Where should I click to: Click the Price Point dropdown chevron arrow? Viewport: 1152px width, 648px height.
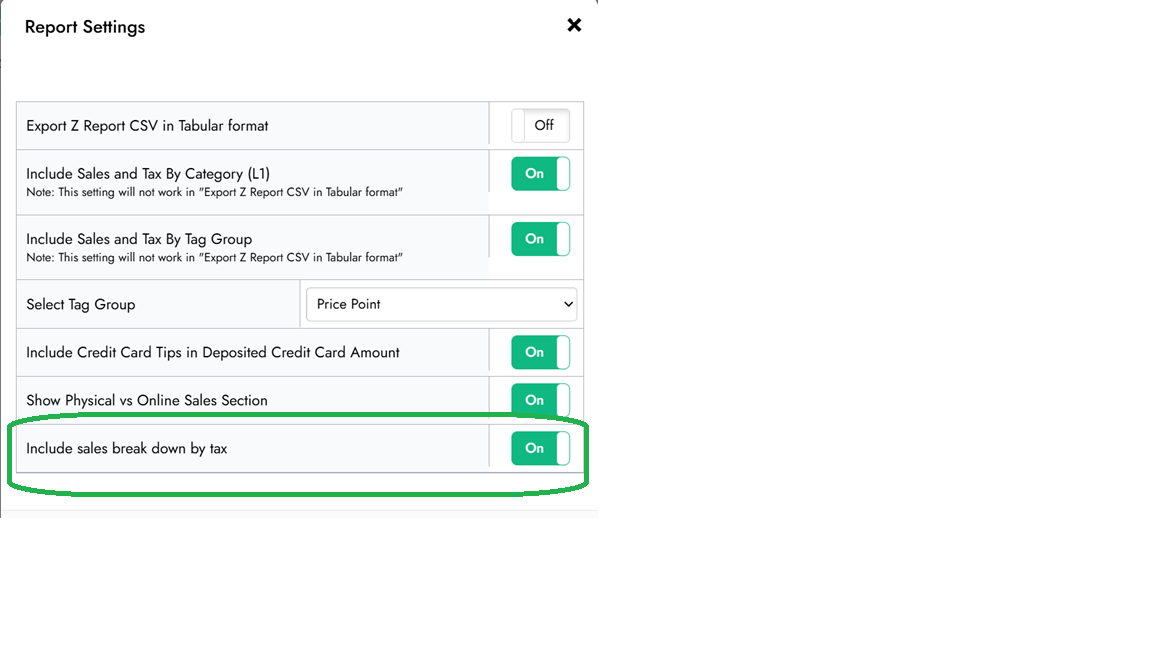click(568, 304)
